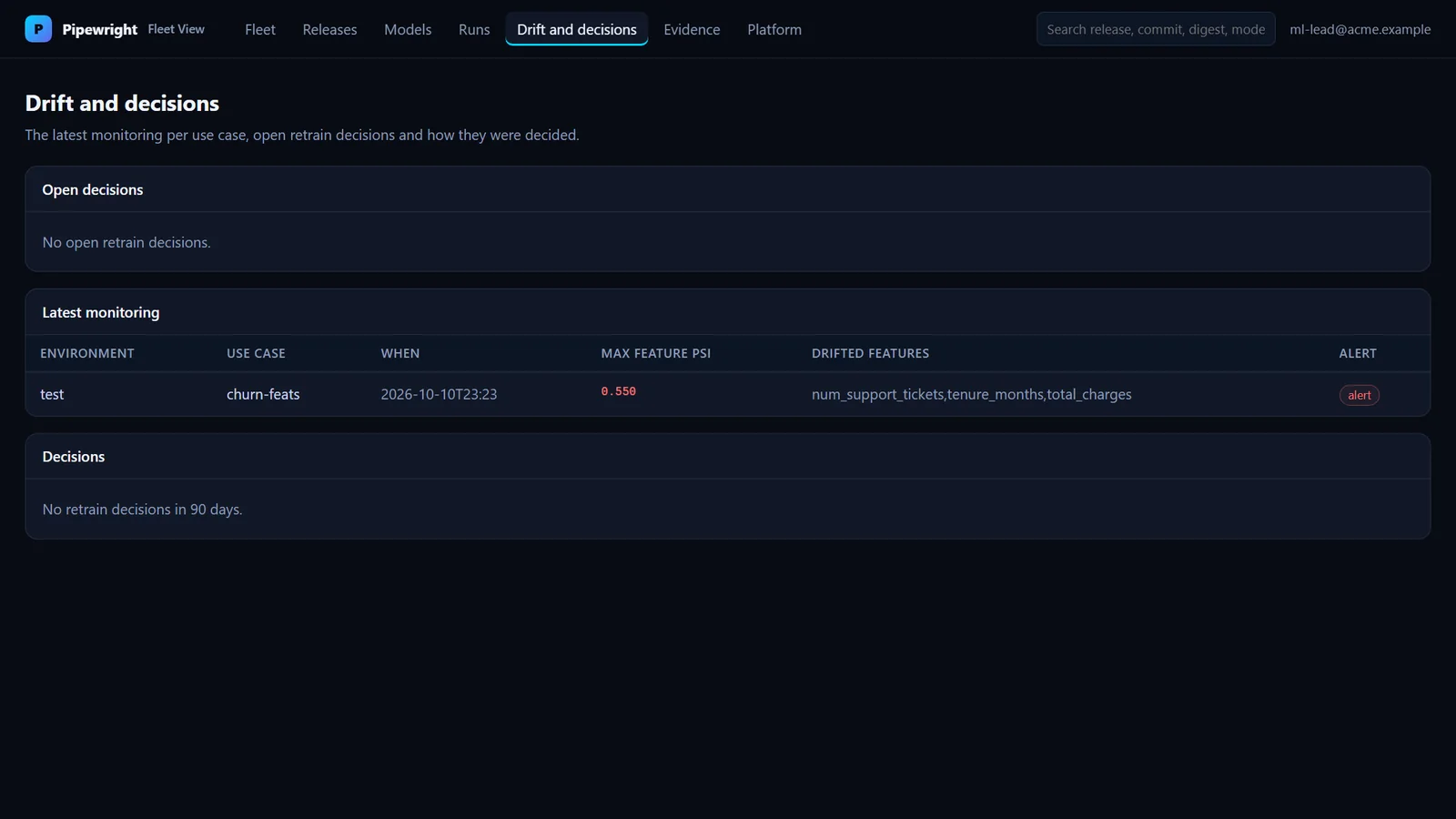Click the Pipewright brand name

click(100, 29)
